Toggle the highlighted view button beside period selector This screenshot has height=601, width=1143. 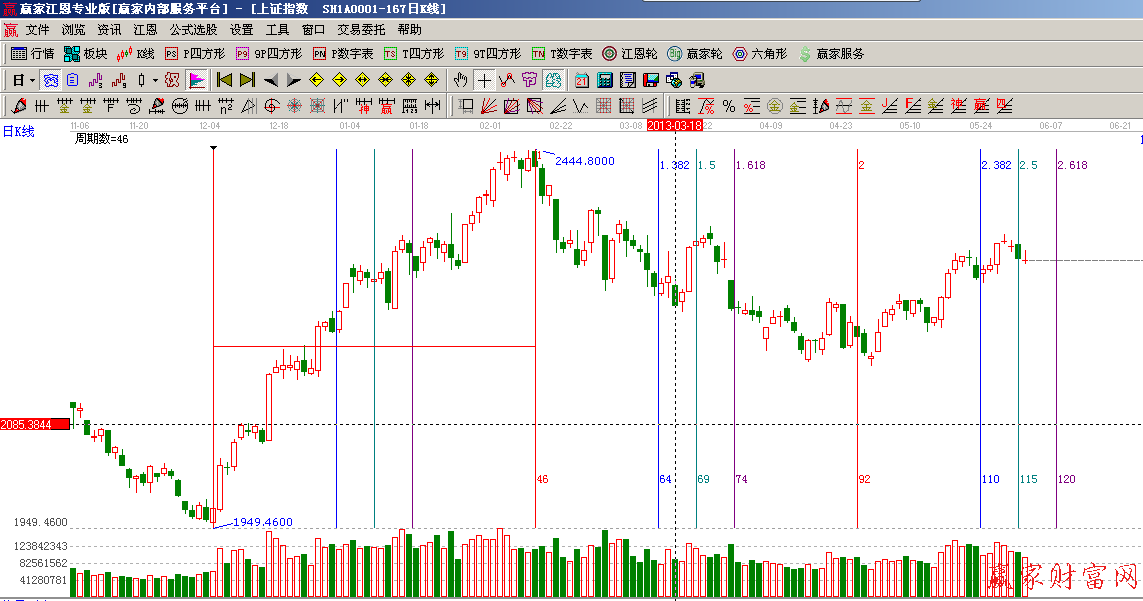[x=50, y=80]
